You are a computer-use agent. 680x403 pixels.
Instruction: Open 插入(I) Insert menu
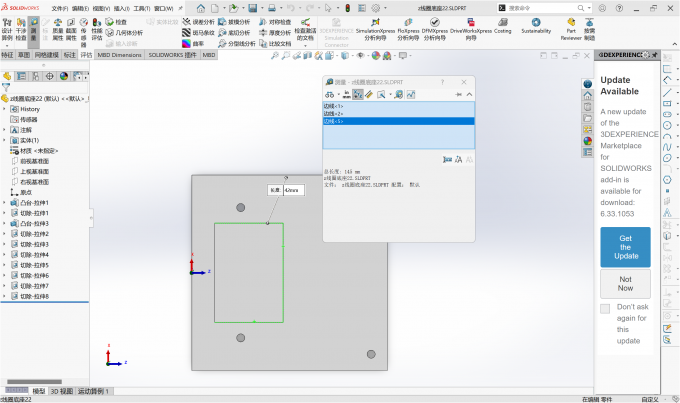pyautogui.click(x=122, y=9)
